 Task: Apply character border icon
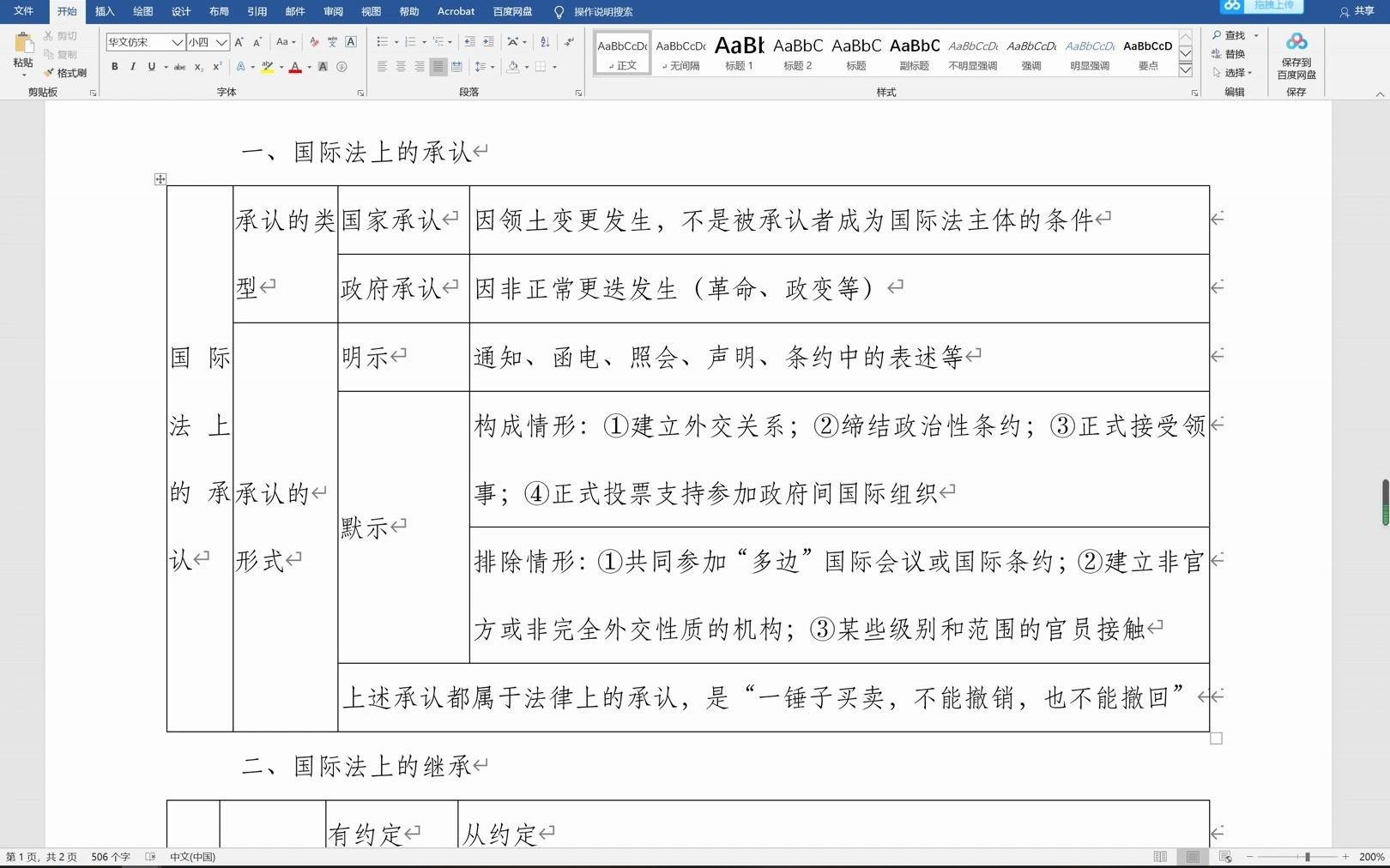(351, 42)
